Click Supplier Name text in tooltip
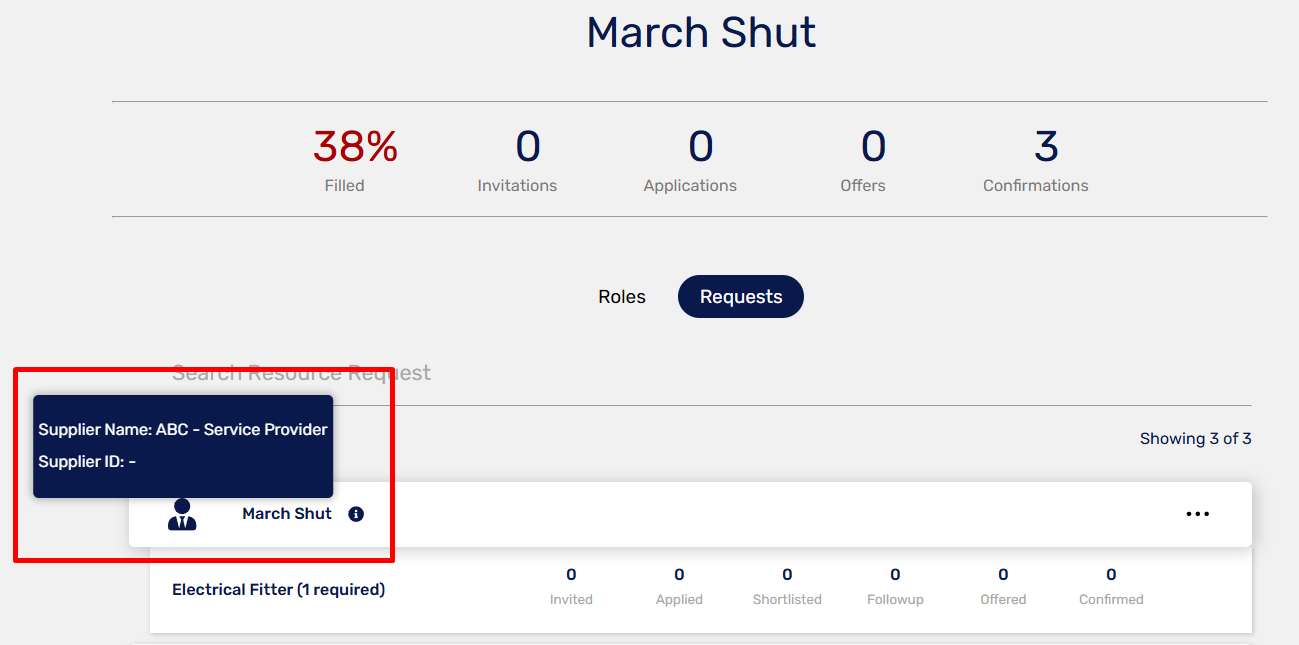 tap(183, 429)
